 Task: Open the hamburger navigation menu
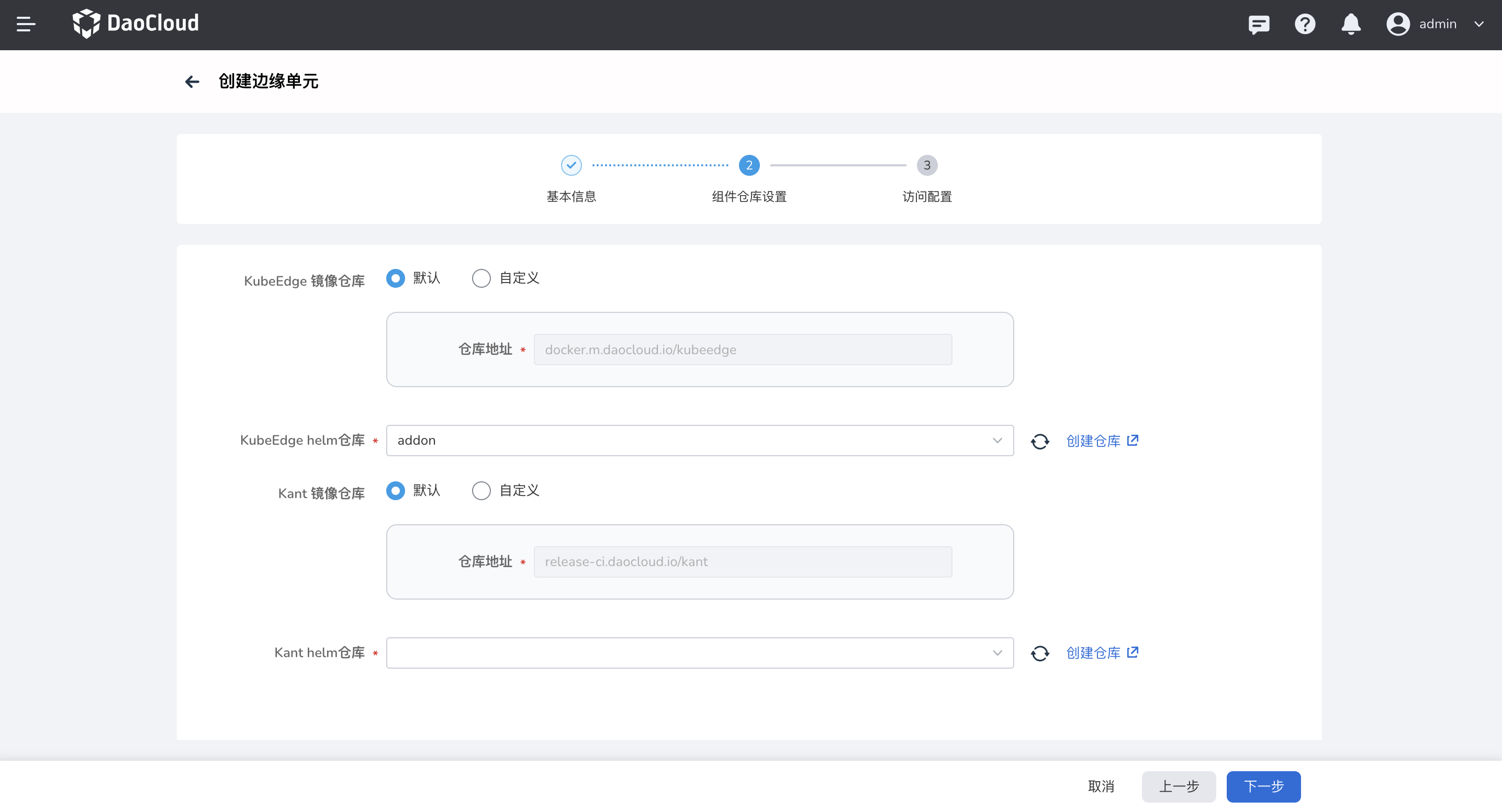tap(26, 24)
